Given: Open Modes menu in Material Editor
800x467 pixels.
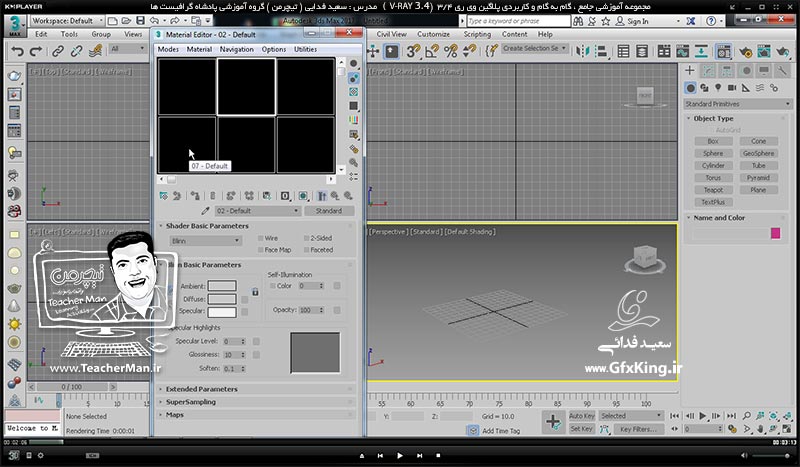Looking at the screenshot, I should [168, 49].
